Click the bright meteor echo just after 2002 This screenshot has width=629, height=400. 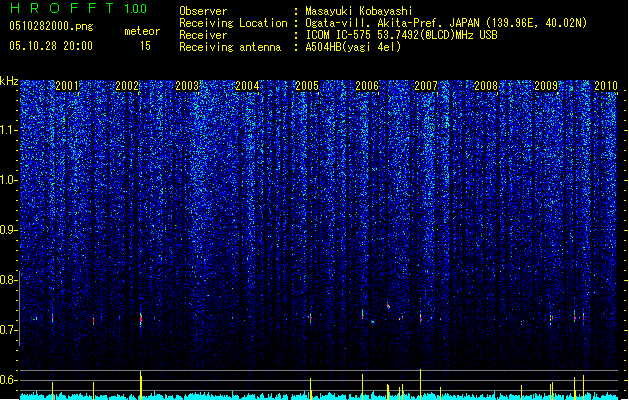point(141,319)
